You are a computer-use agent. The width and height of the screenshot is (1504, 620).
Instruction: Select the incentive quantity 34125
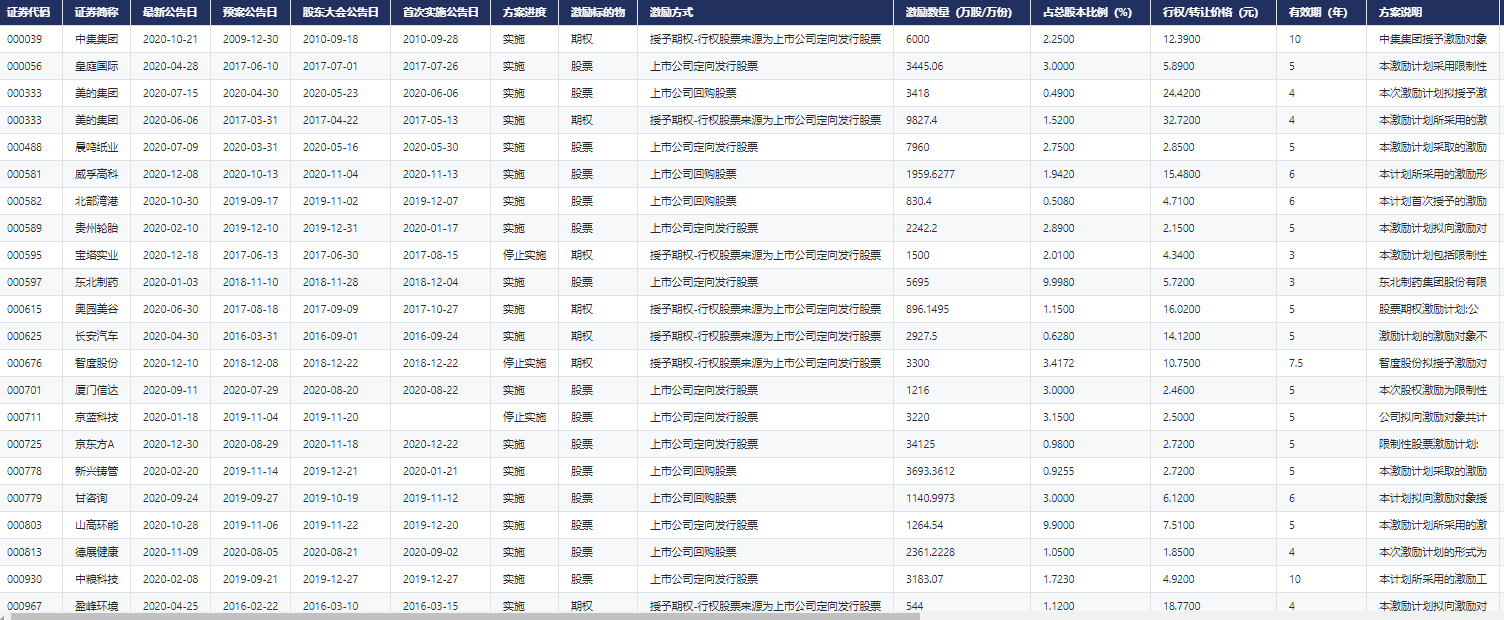[x=921, y=444]
